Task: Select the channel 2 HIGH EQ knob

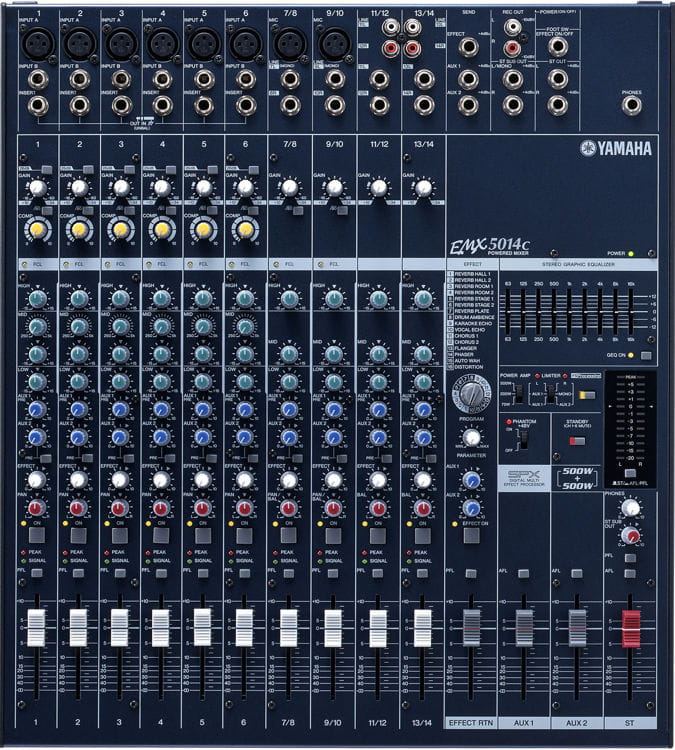Action: 79,299
